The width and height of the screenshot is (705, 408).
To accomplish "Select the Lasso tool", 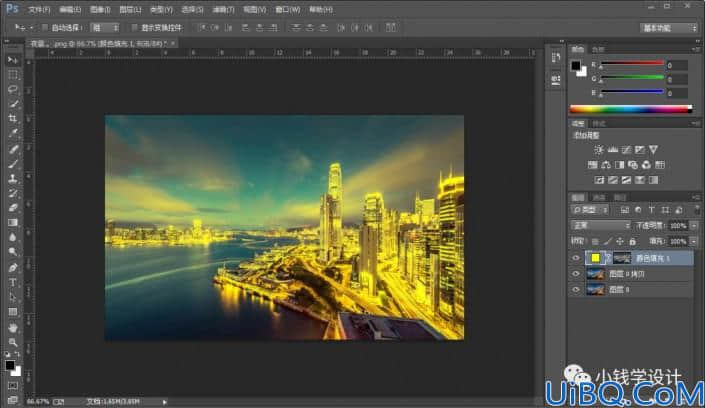I will [x=13, y=89].
